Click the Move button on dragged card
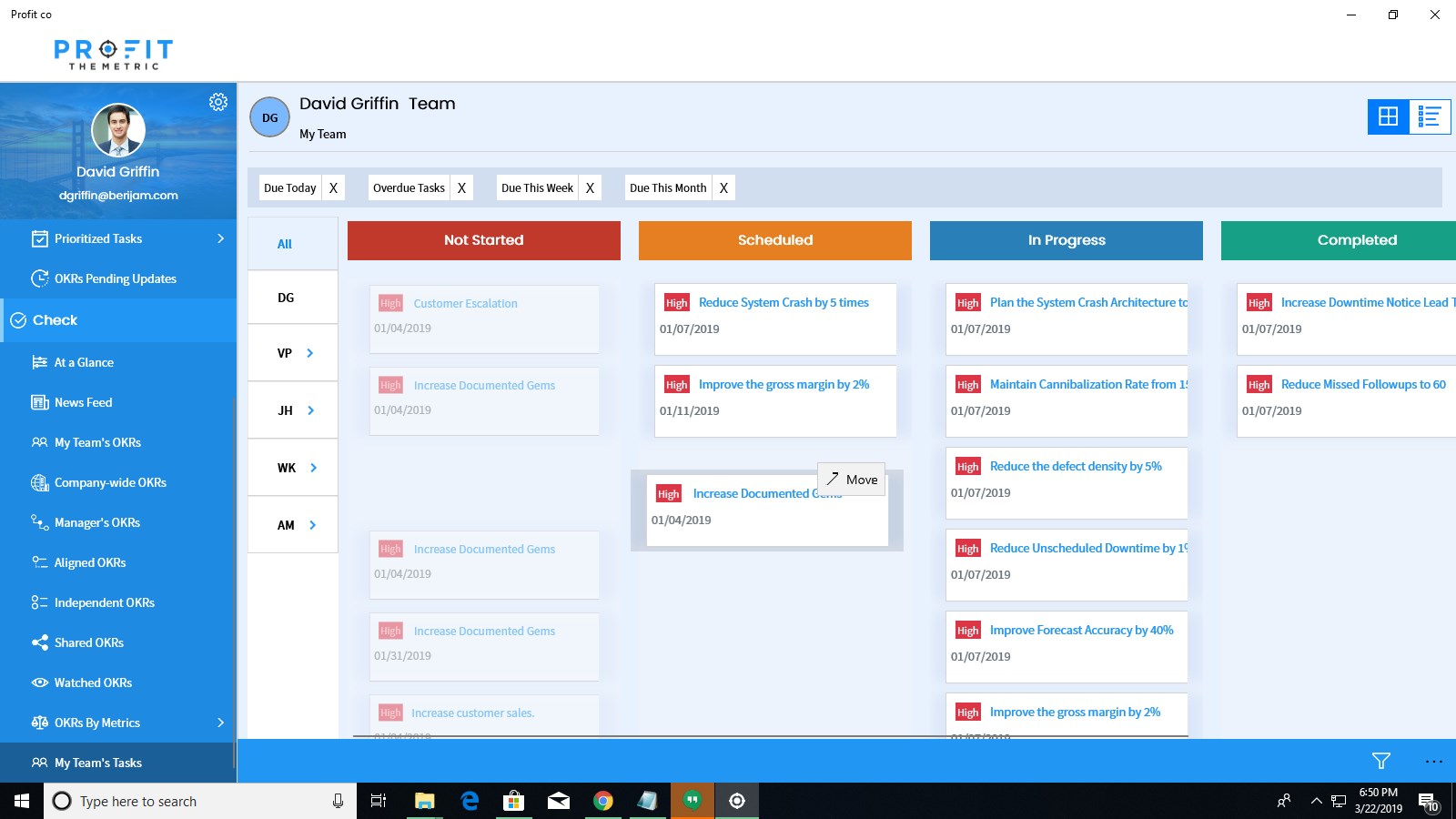Screen dimensions: 1456x819 [852, 480]
